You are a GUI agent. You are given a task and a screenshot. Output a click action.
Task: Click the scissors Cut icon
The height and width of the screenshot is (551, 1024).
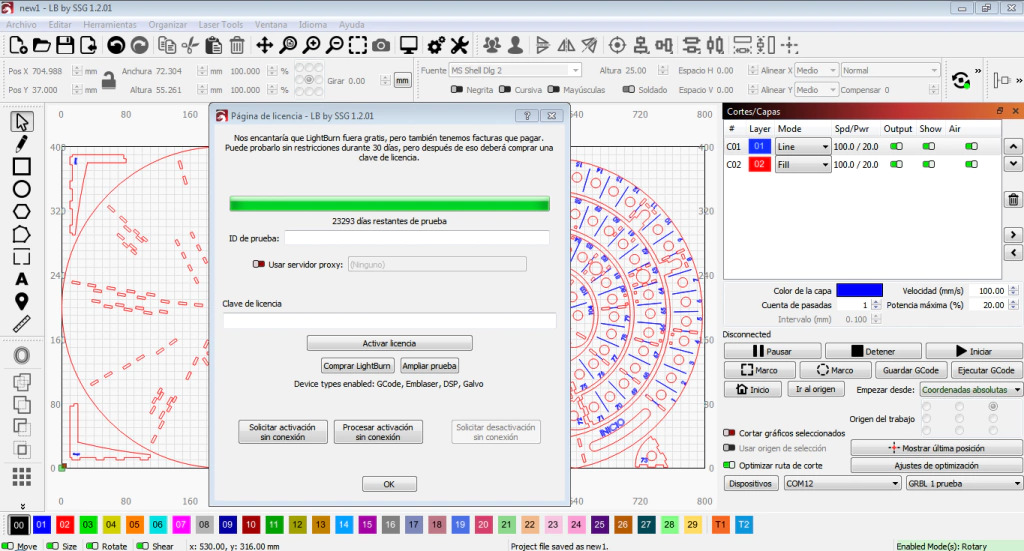190,45
